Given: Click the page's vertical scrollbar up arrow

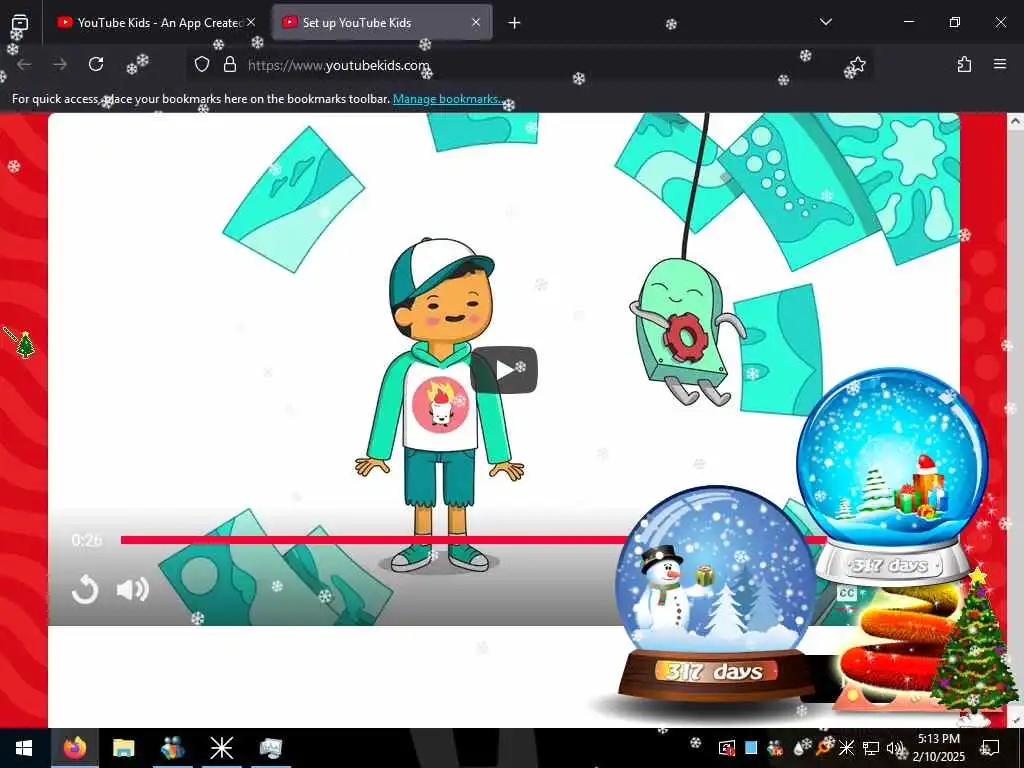Looking at the screenshot, I should point(1015,121).
